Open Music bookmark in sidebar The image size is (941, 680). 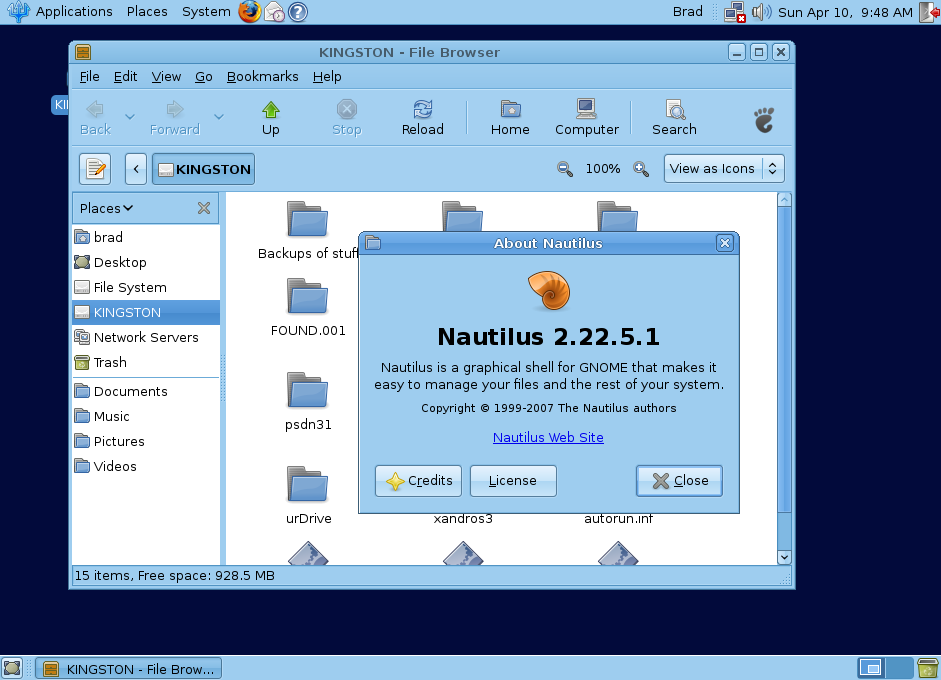tap(146, 417)
